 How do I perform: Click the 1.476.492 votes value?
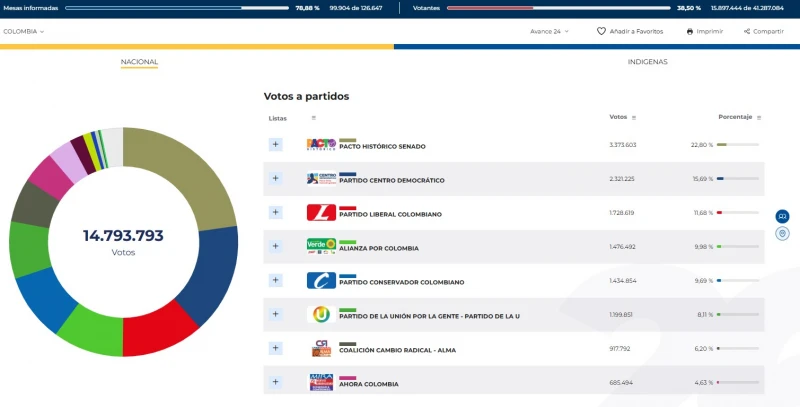(x=622, y=247)
